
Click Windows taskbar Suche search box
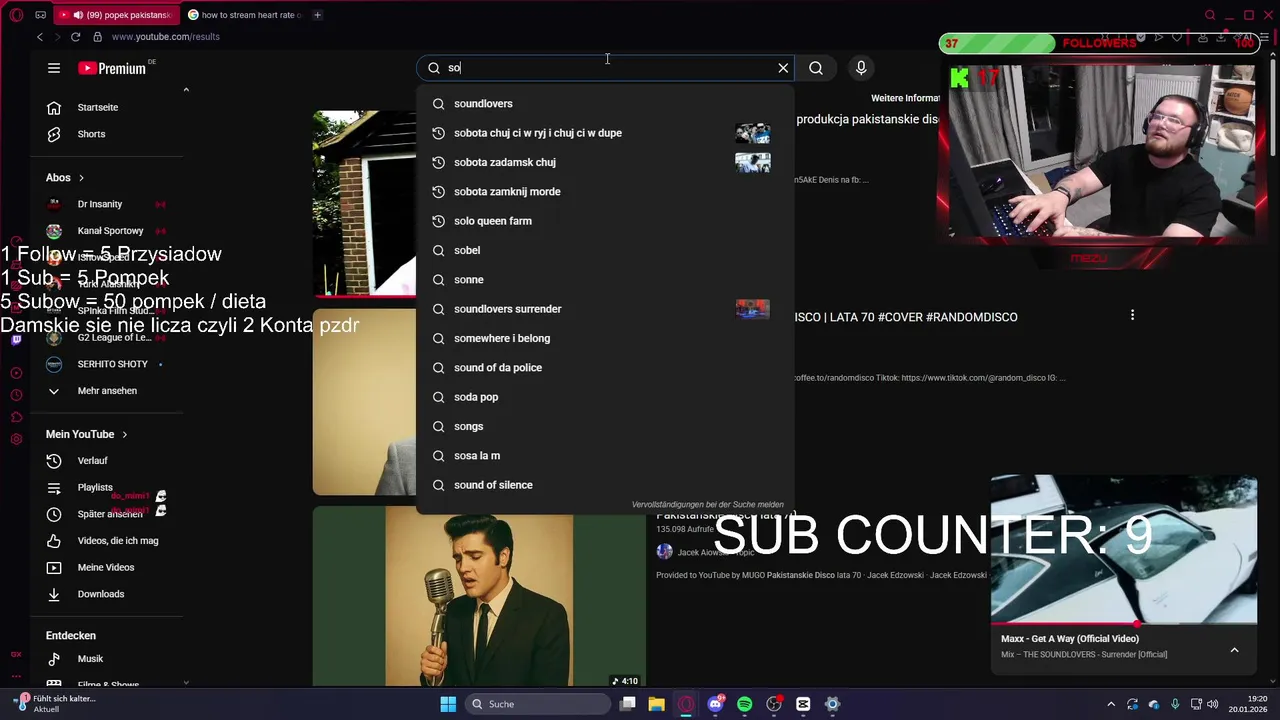539,704
